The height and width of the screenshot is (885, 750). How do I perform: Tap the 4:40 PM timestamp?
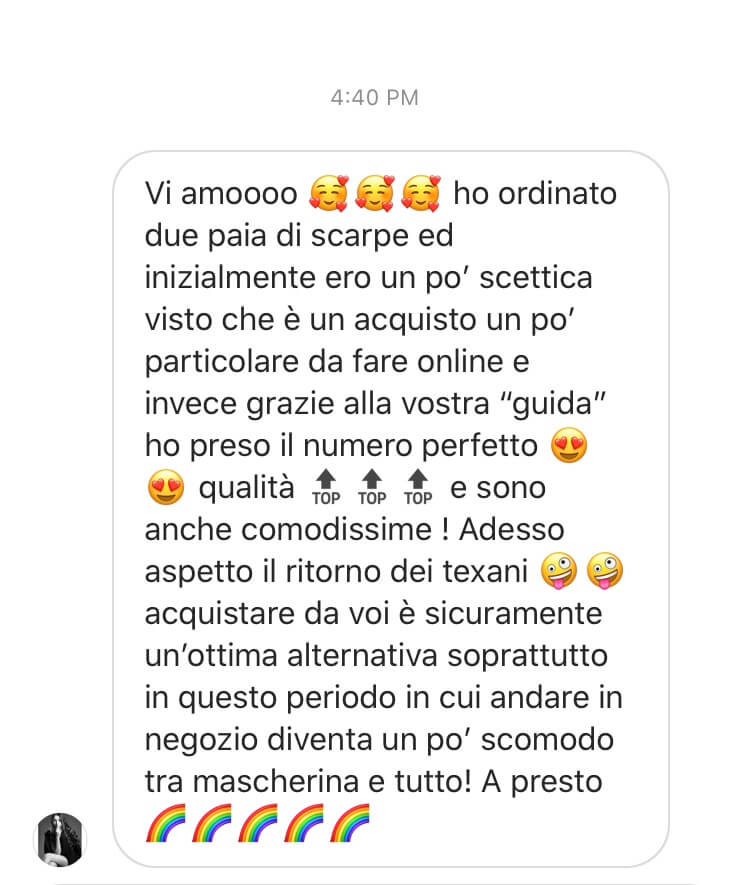[375, 98]
